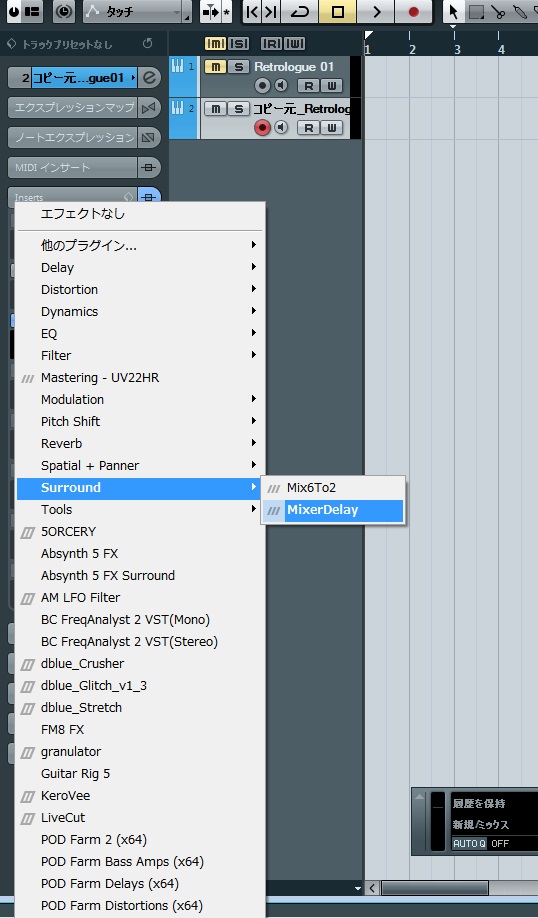Screen dimensions: 538x918
Task: Open the ノートエクスプレッション inspector section
Action: [x=73, y=138]
